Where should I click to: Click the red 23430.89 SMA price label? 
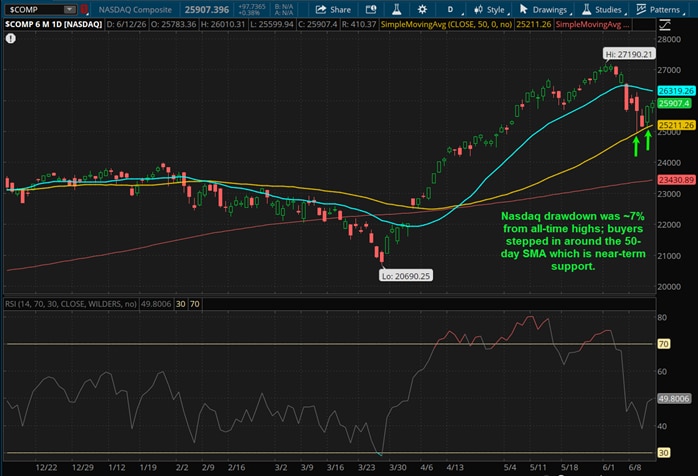(x=676, y=180)
